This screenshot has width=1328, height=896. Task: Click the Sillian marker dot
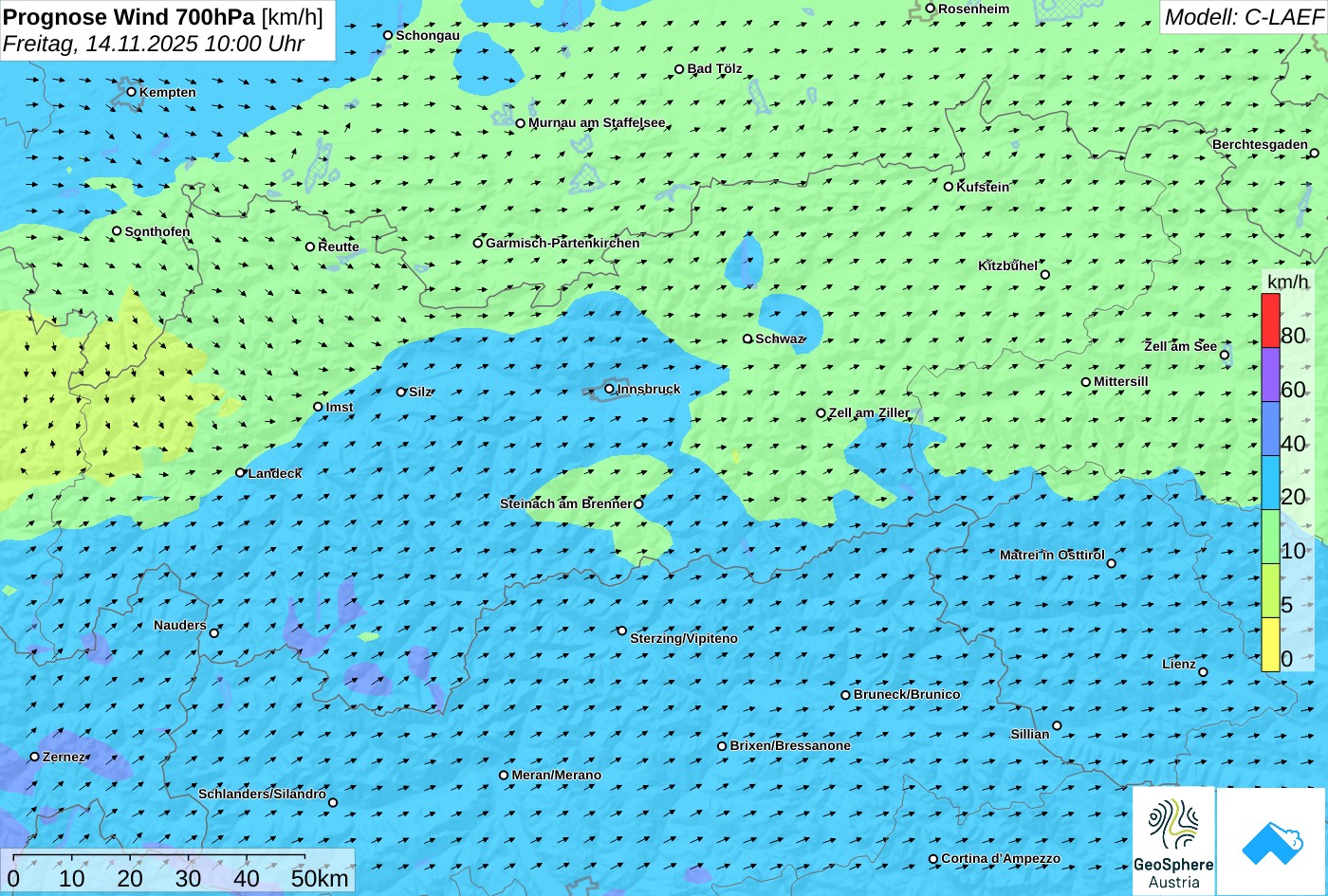pos(1057,726)
